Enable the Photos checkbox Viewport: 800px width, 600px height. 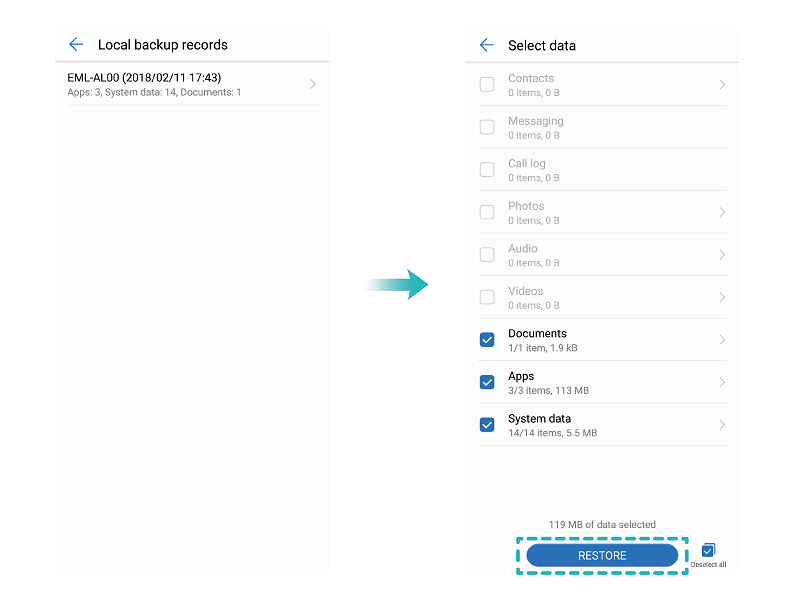(x=487, y=212)
